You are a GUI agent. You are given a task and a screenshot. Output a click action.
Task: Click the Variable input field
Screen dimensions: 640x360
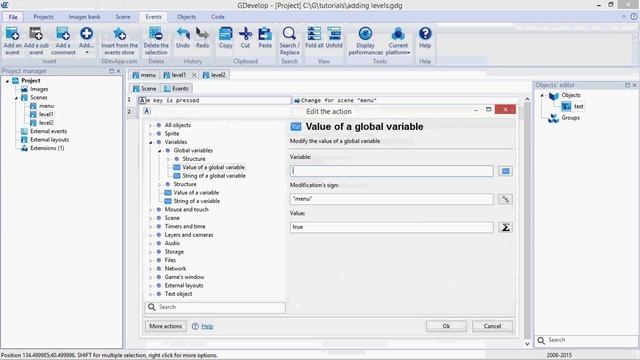point(391,171)
